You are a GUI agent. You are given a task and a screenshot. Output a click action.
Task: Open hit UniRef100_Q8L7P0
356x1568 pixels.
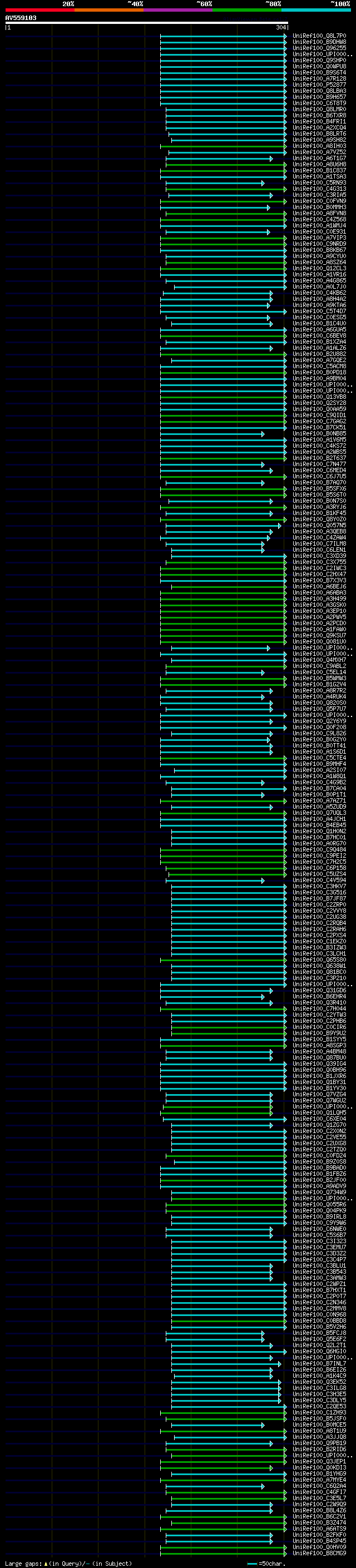tap(319, 36)
